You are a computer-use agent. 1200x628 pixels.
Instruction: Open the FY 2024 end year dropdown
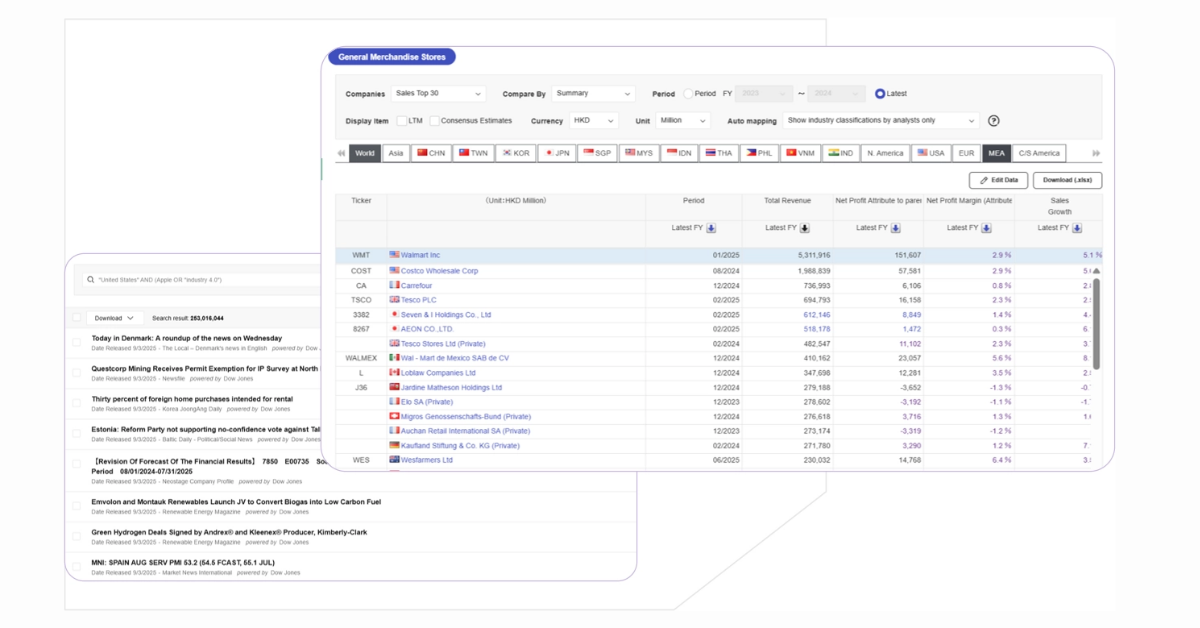coord(836,93)
